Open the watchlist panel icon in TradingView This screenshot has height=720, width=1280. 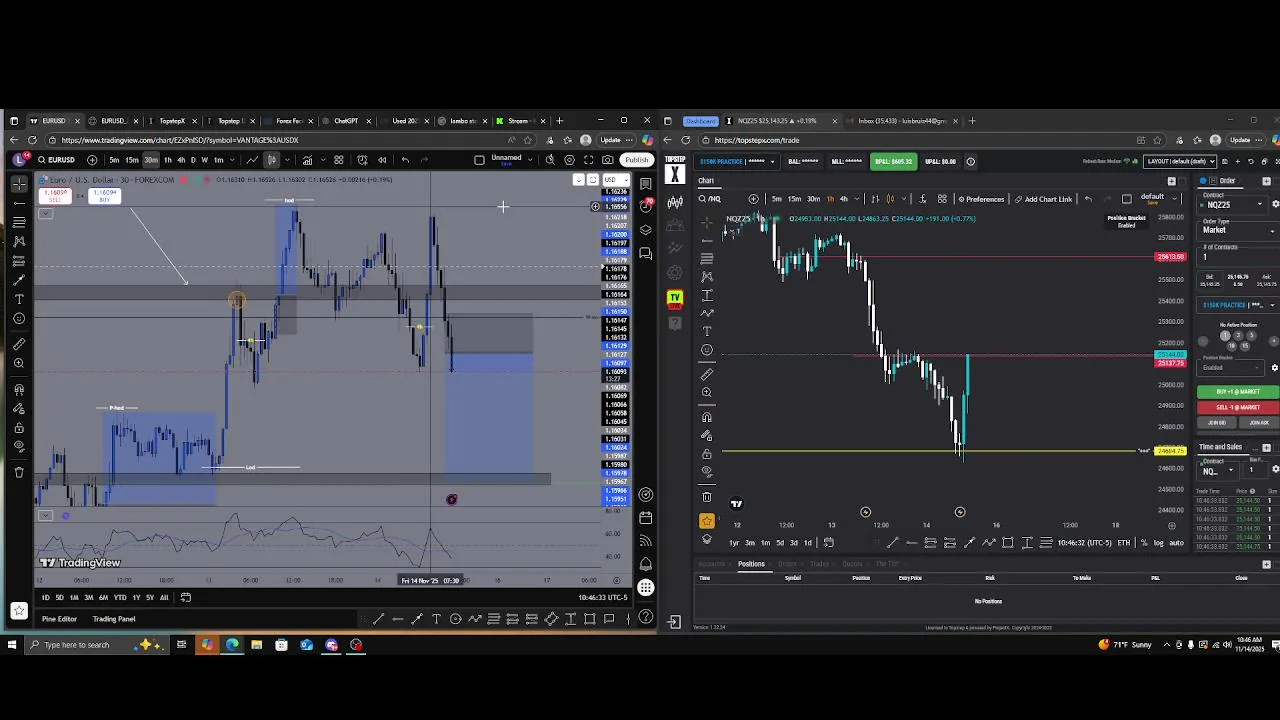click(646, 183)
